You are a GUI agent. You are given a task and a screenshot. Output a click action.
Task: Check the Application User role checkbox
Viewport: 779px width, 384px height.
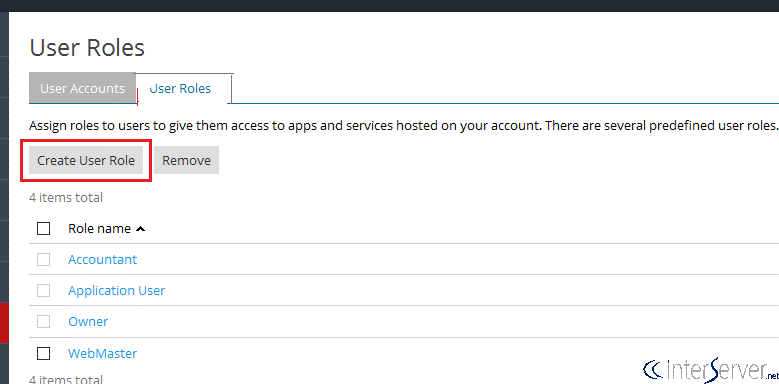click(44, 291)
